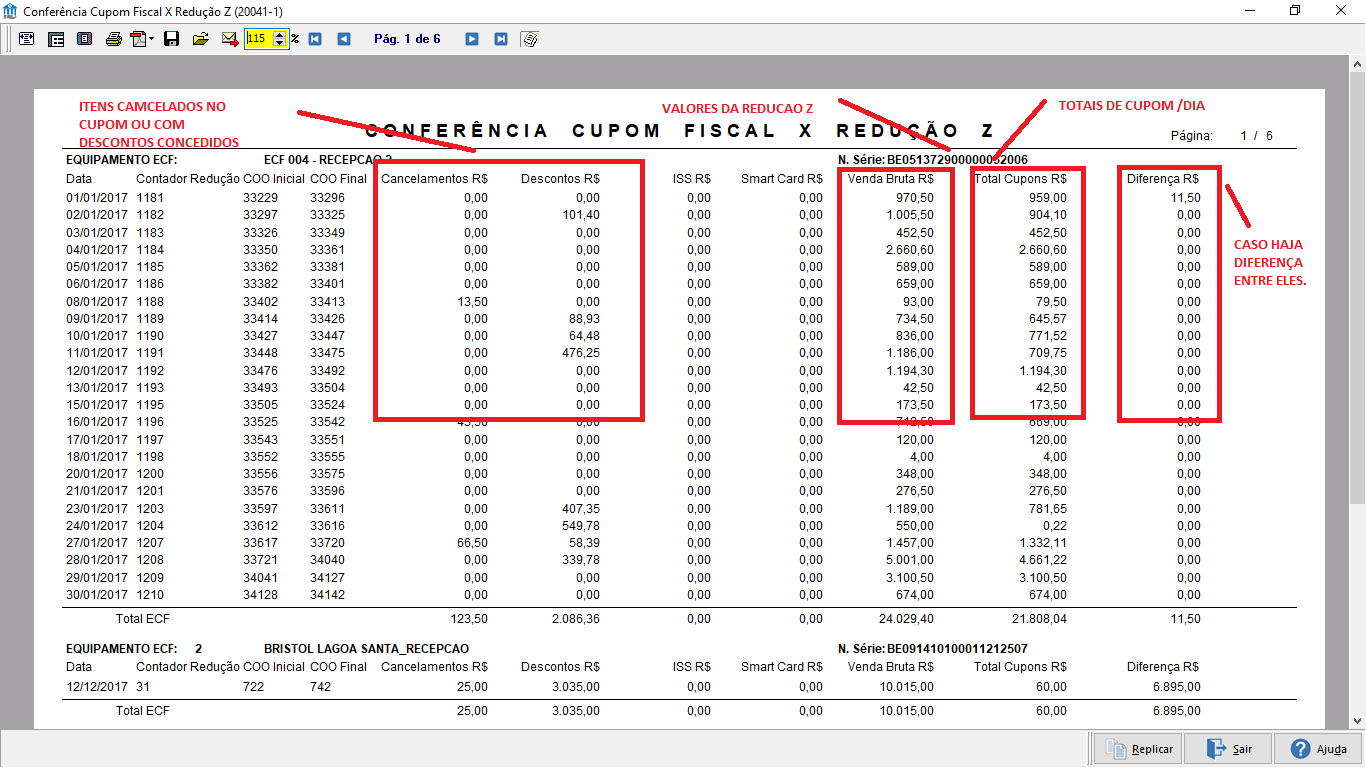
Task: Click the Replicar button
Action: click(1138, 748)
